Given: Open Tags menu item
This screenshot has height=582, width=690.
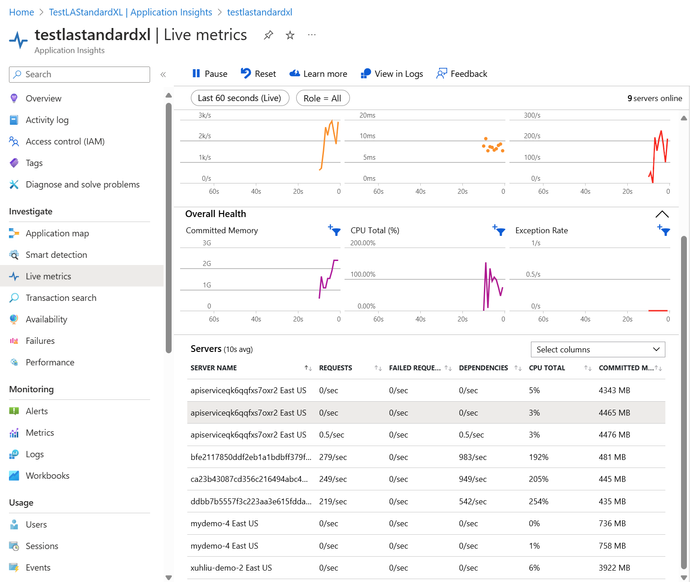Looking at the screenshot, I should (81, 163).
